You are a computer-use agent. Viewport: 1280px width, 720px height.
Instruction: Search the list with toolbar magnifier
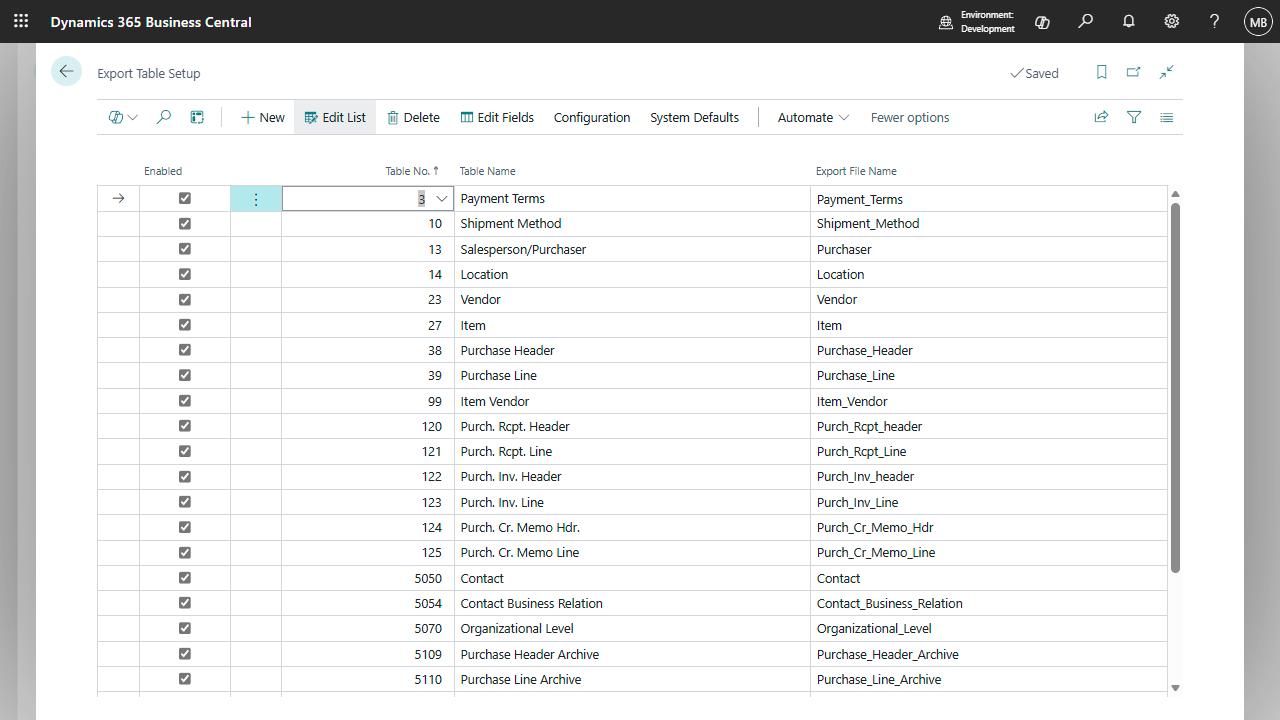[164, 117]
